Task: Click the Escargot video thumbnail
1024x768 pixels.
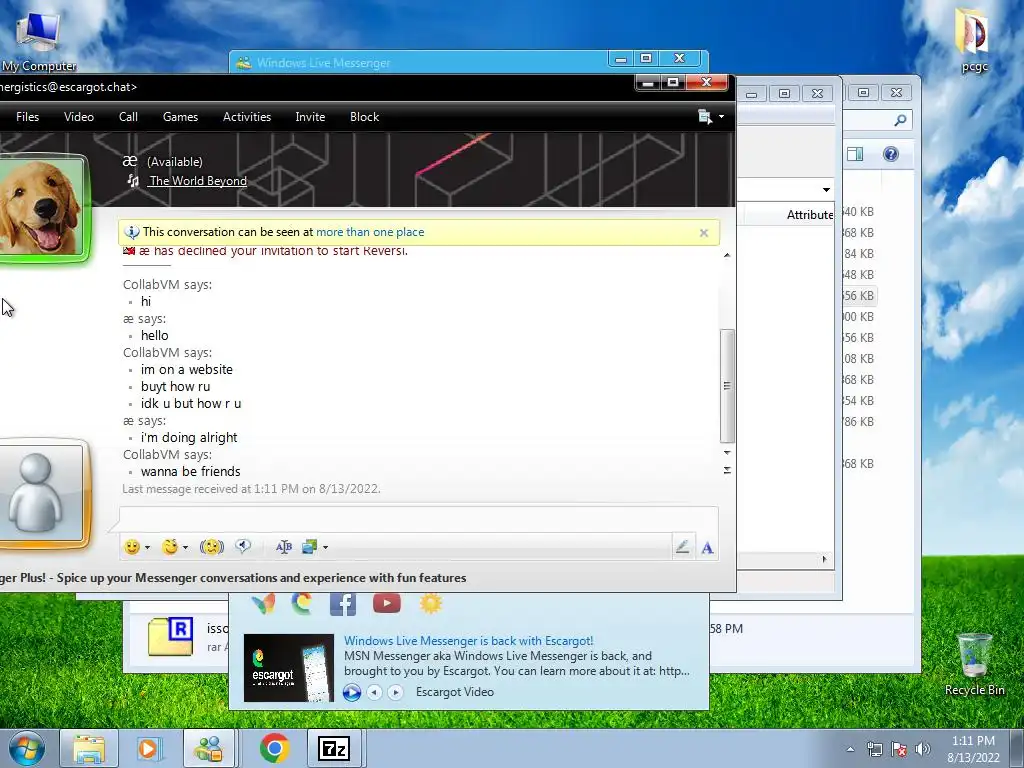Action: pos(289,667)
